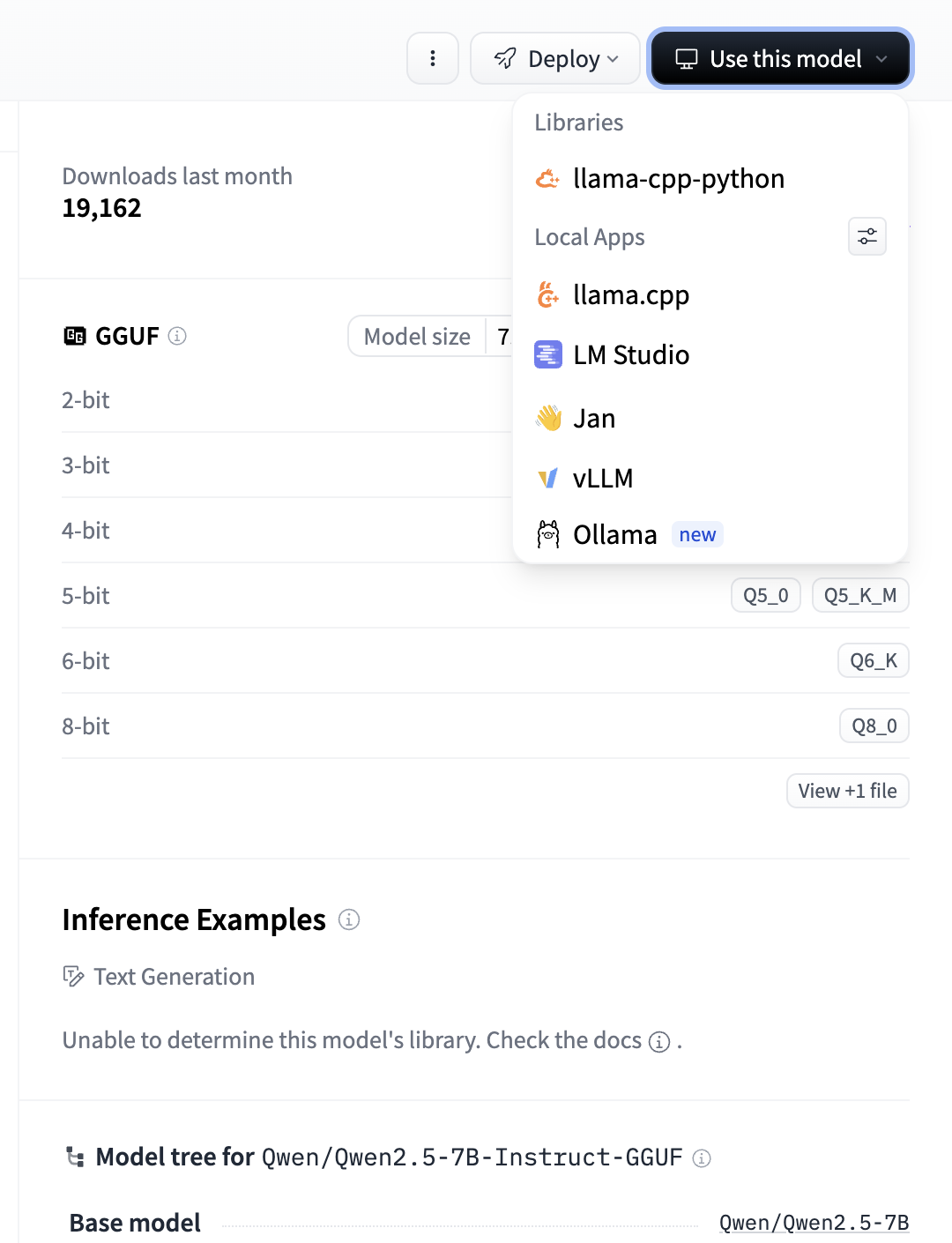Select Ollama new local app
This screenshot has height=1243, width=952.
614,535
